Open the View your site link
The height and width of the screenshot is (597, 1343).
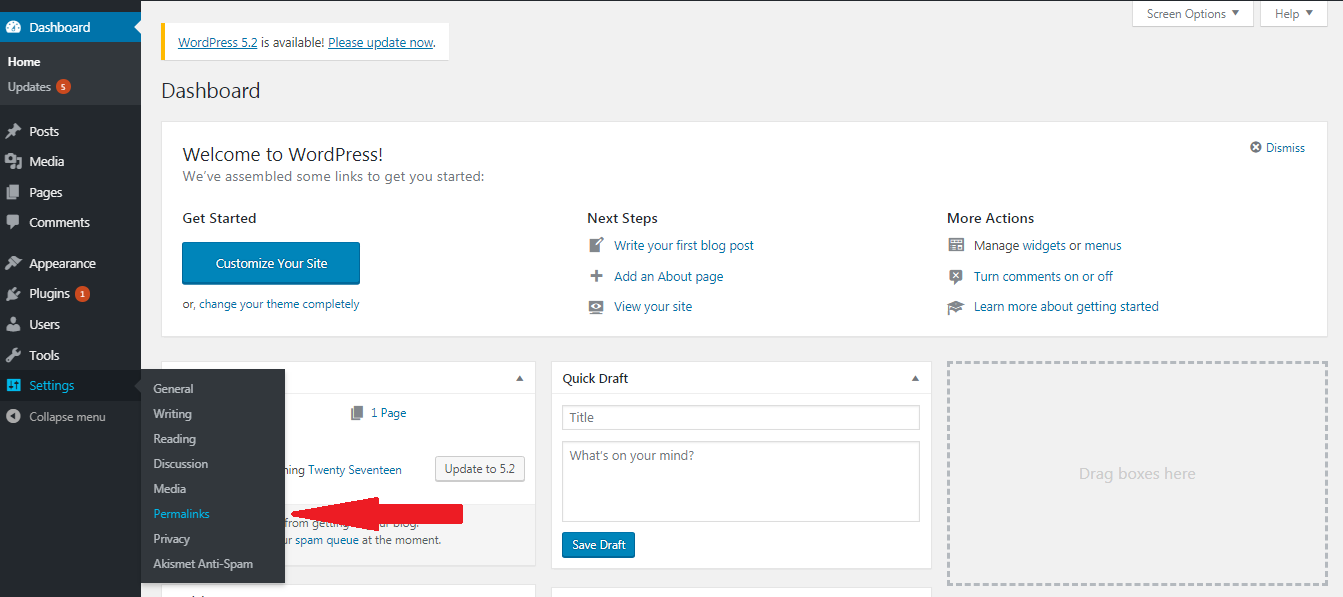pyautogui.click(x=653, y=307)
